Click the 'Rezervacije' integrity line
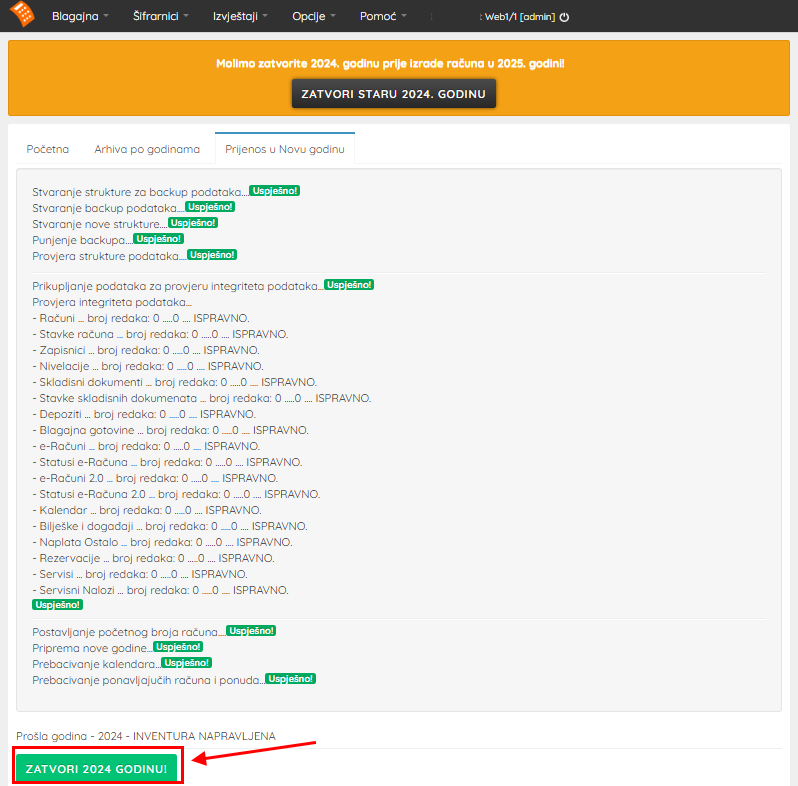The image size is (798, 786). [153, 558]
